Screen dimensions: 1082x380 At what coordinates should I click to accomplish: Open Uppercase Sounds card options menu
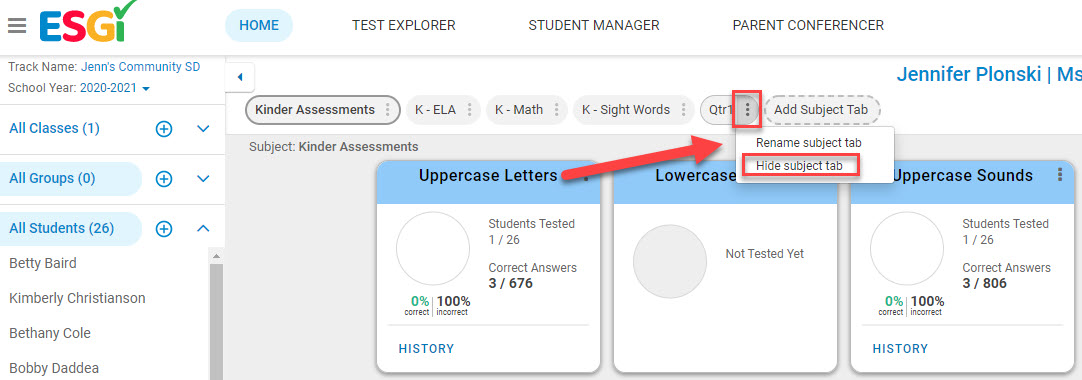(x=1061, y=175)
